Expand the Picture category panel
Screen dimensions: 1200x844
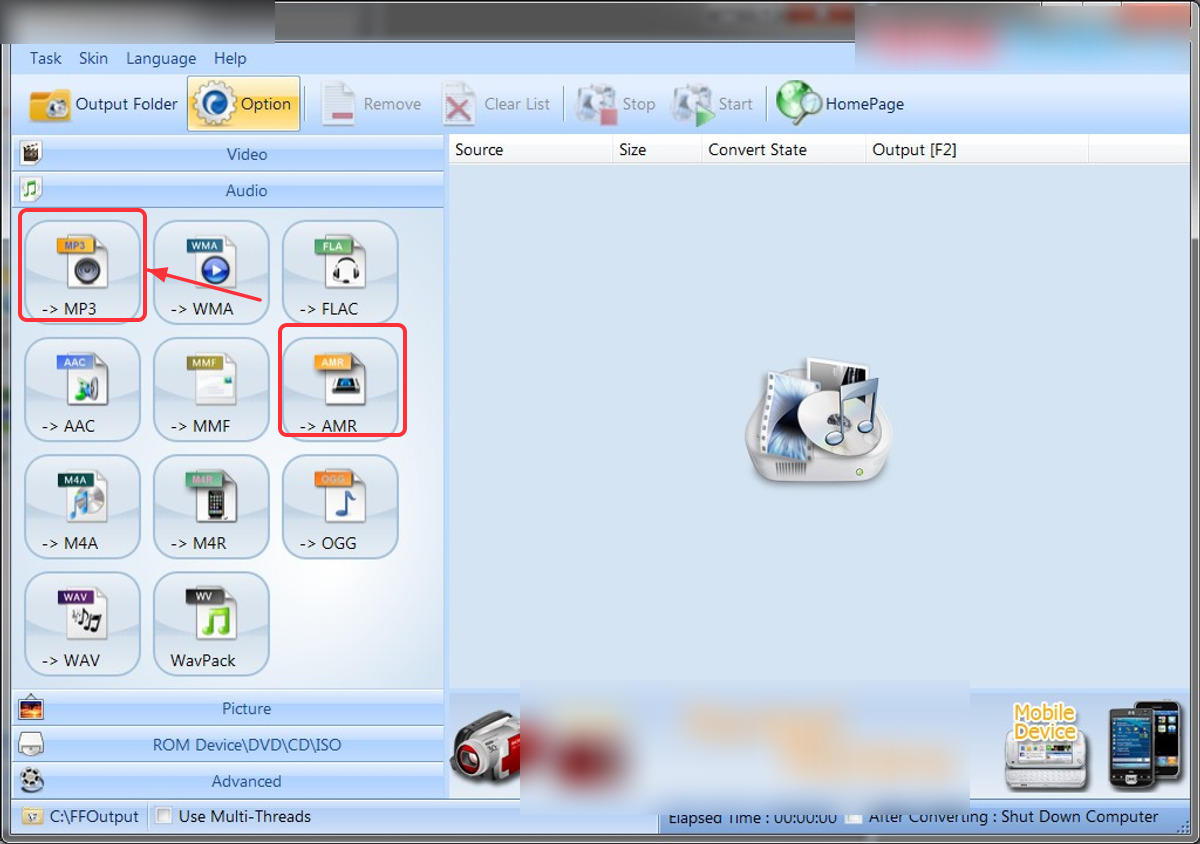coord(228,708)
